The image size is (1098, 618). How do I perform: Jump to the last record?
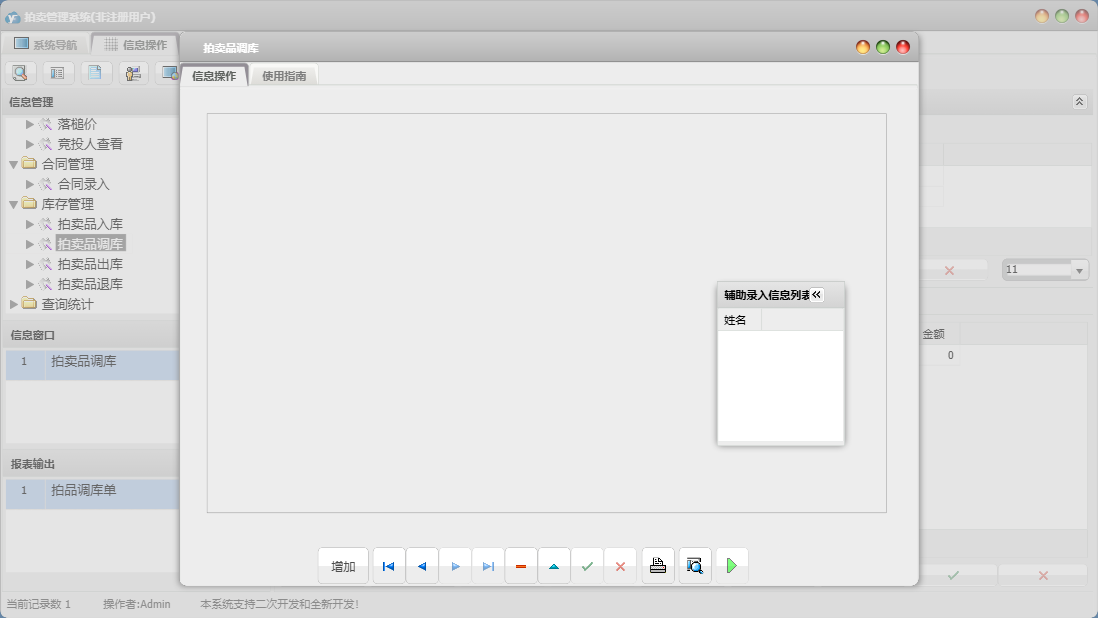click(x=488, y=566)
